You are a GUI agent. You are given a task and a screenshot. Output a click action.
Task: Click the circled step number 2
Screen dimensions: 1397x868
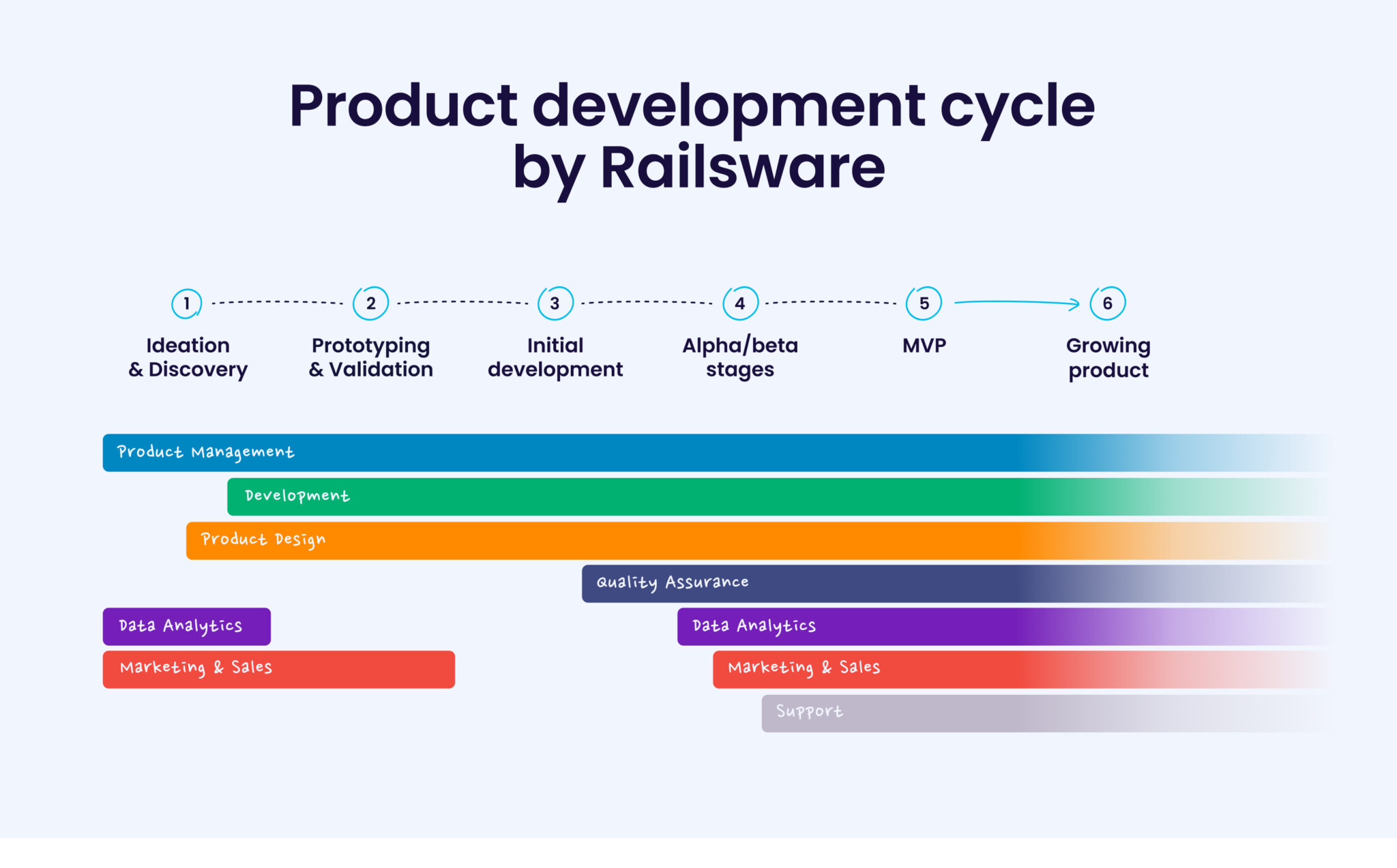point(370,304)
